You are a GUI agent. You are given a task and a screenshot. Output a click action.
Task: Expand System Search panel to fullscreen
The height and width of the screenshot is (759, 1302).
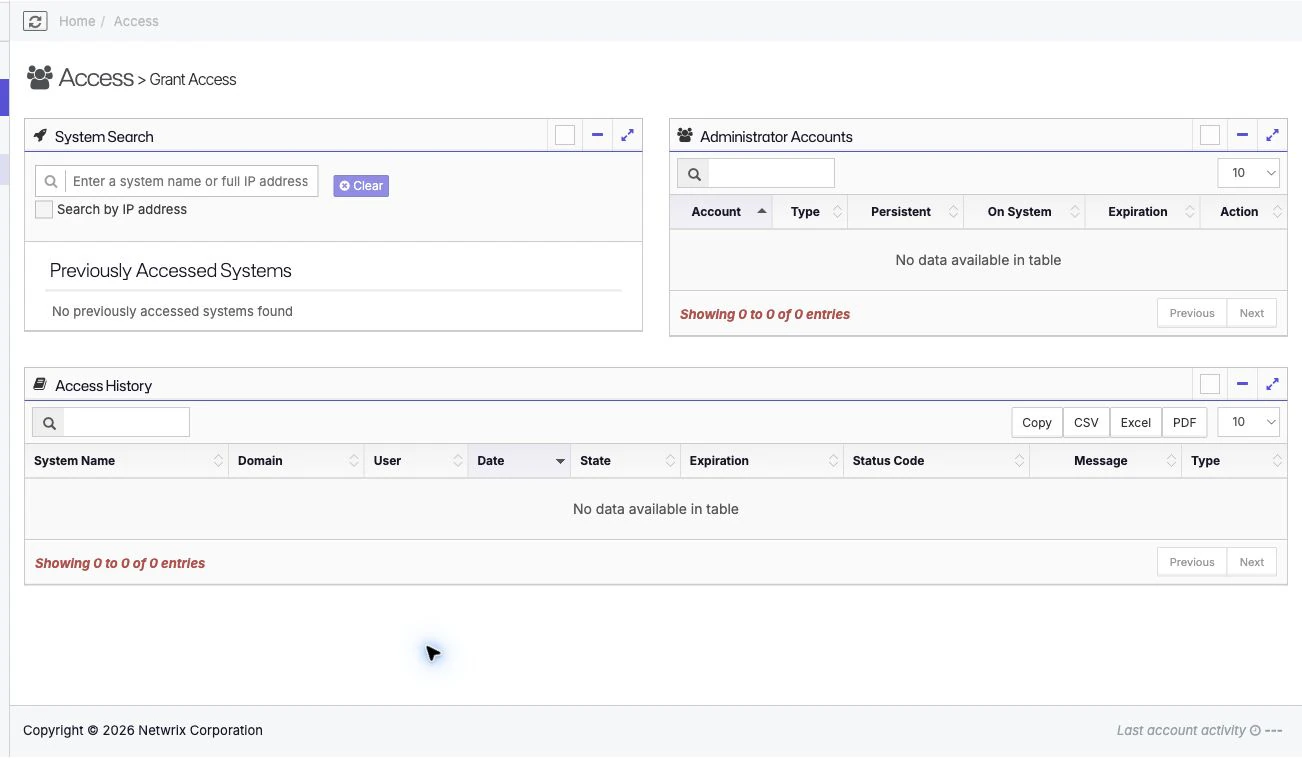(627, 135)
